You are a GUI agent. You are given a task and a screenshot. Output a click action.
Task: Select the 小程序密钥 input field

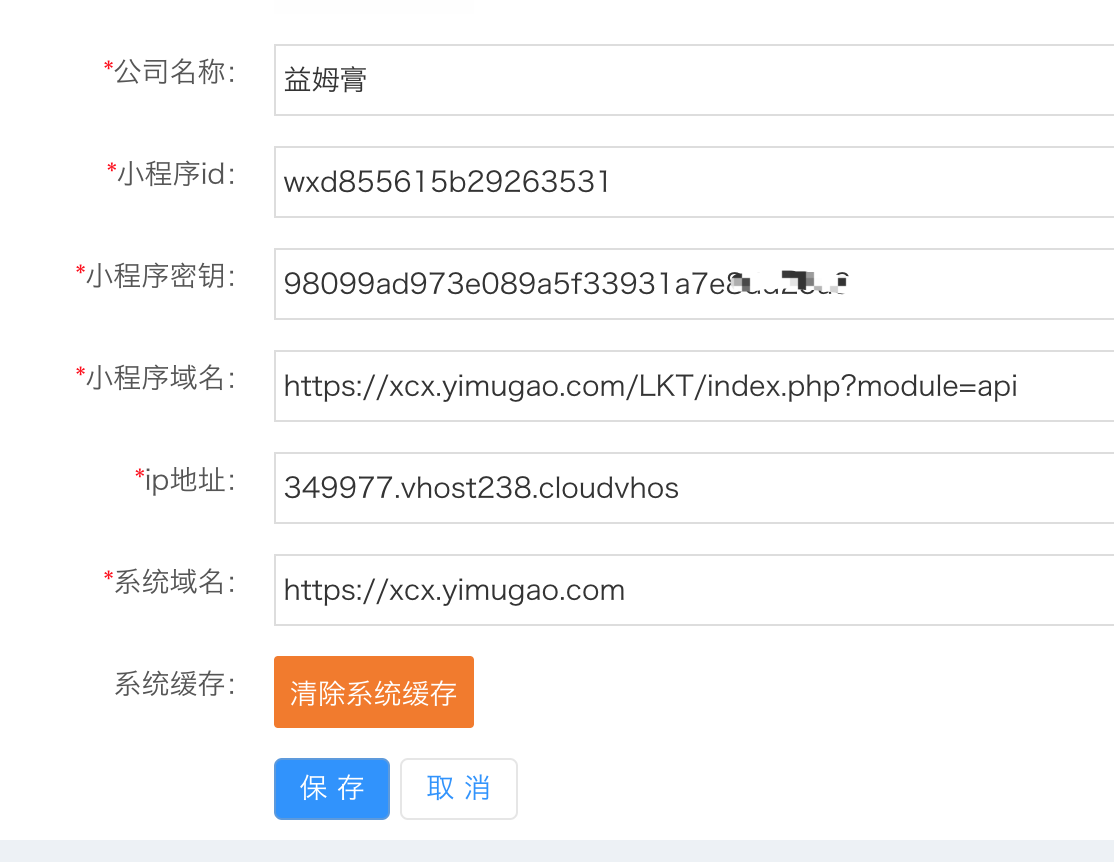pyautogui.click(x=694, y=284)
